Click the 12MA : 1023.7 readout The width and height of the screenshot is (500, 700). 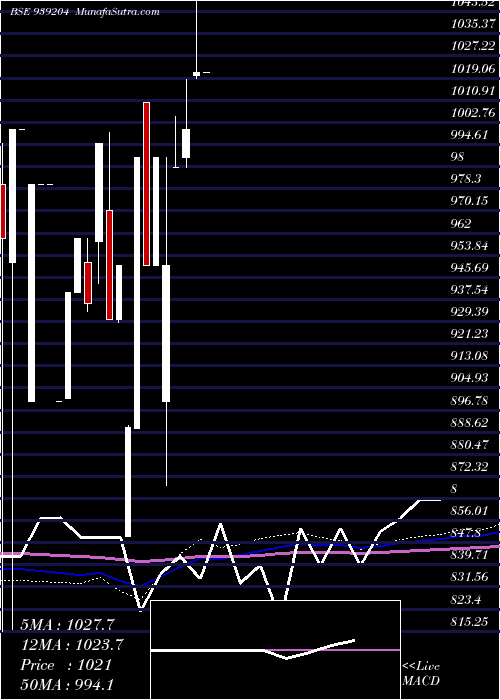[72, 645]
